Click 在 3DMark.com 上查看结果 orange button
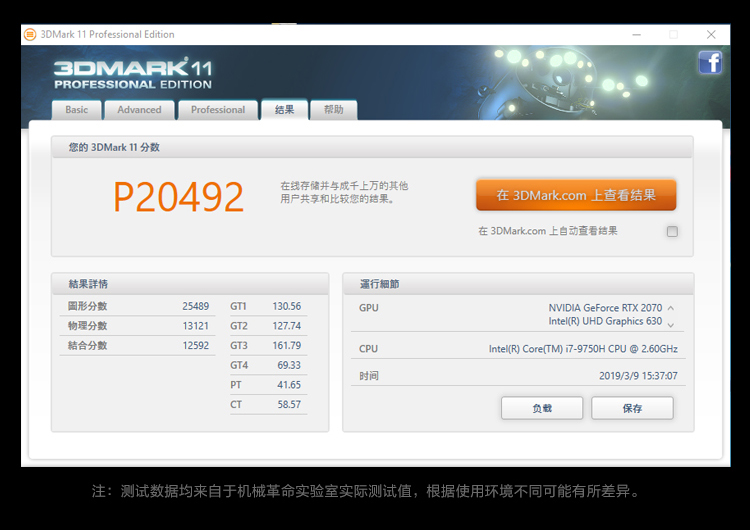This screenshot has width=750, height=530. [576, 195]
